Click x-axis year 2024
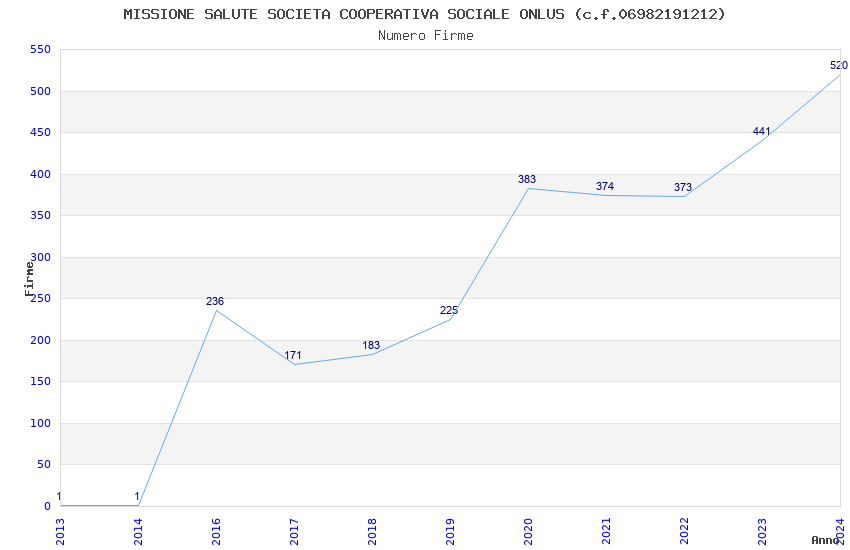 pyautogui.click(x=841, y=532)
